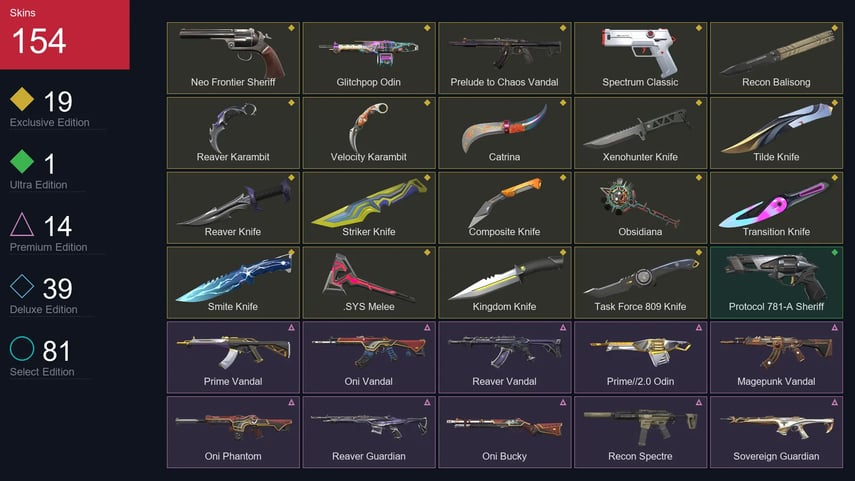Select the Reaver Karambit skin tile
This screenshot has height=481, width=855.
pos(233,133)
